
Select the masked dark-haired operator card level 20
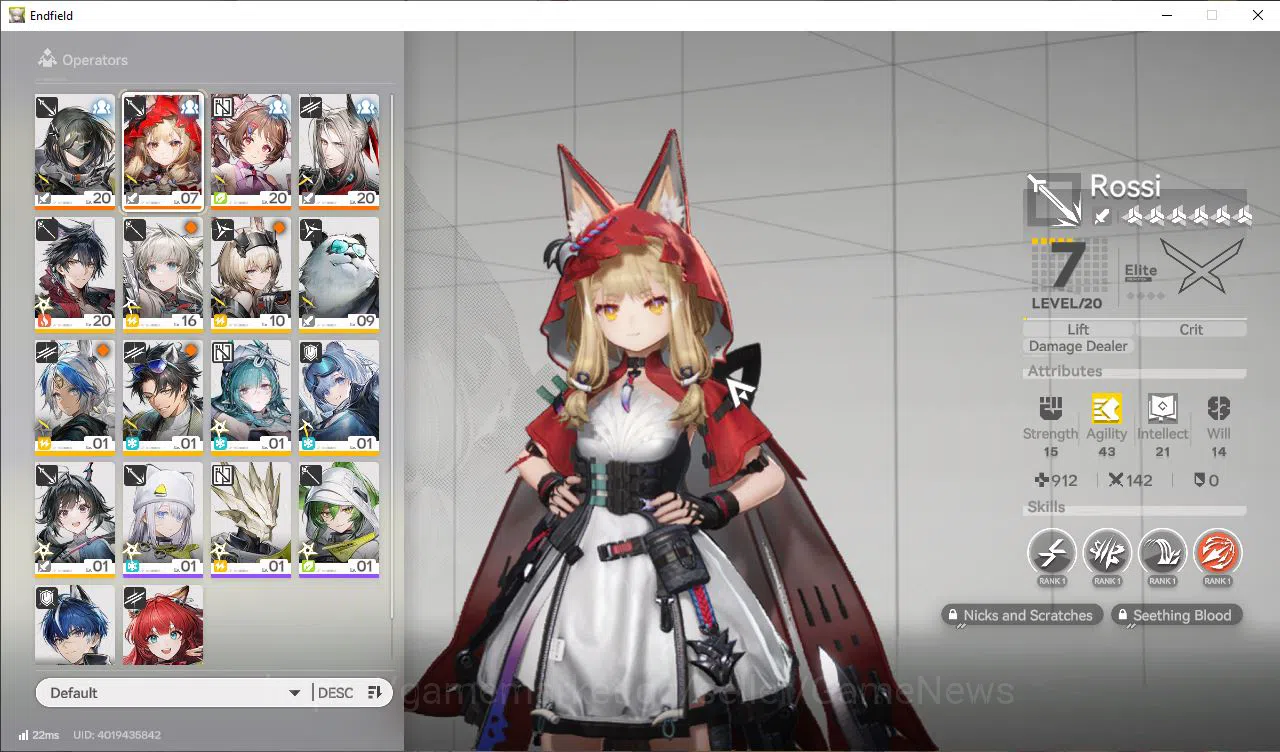[75, 152]
